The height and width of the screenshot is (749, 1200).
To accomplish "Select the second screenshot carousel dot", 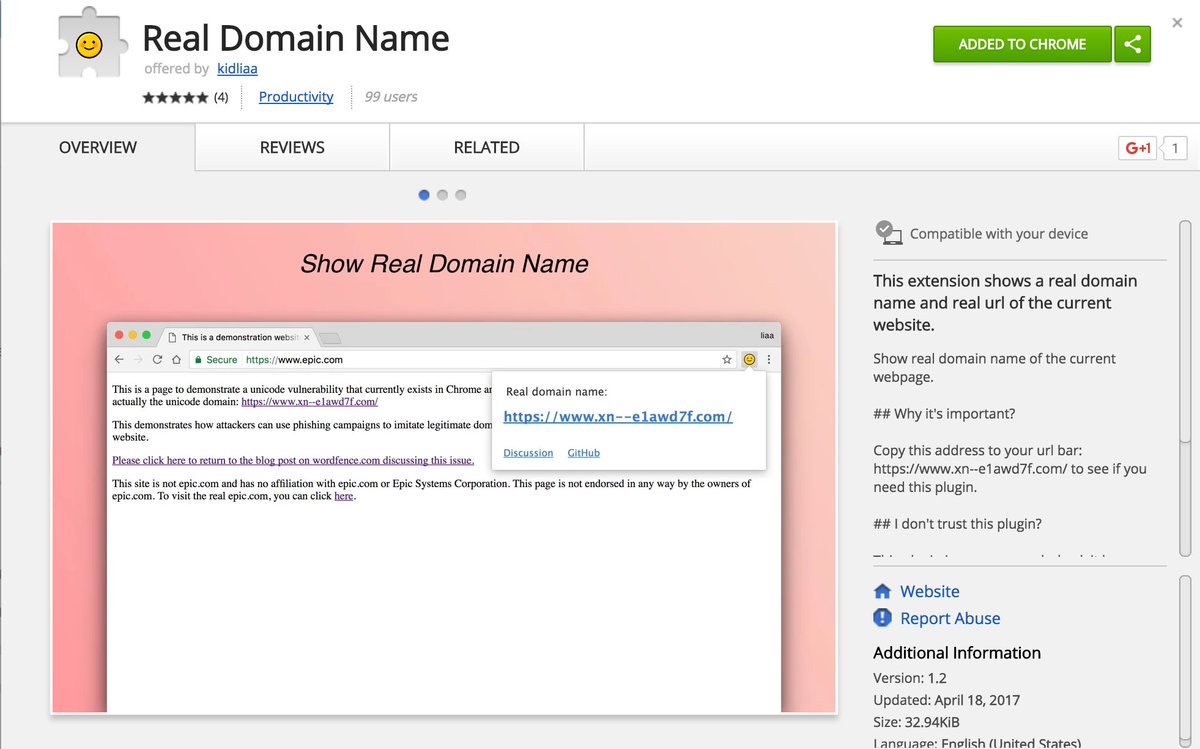I will [x=442, y=195].
